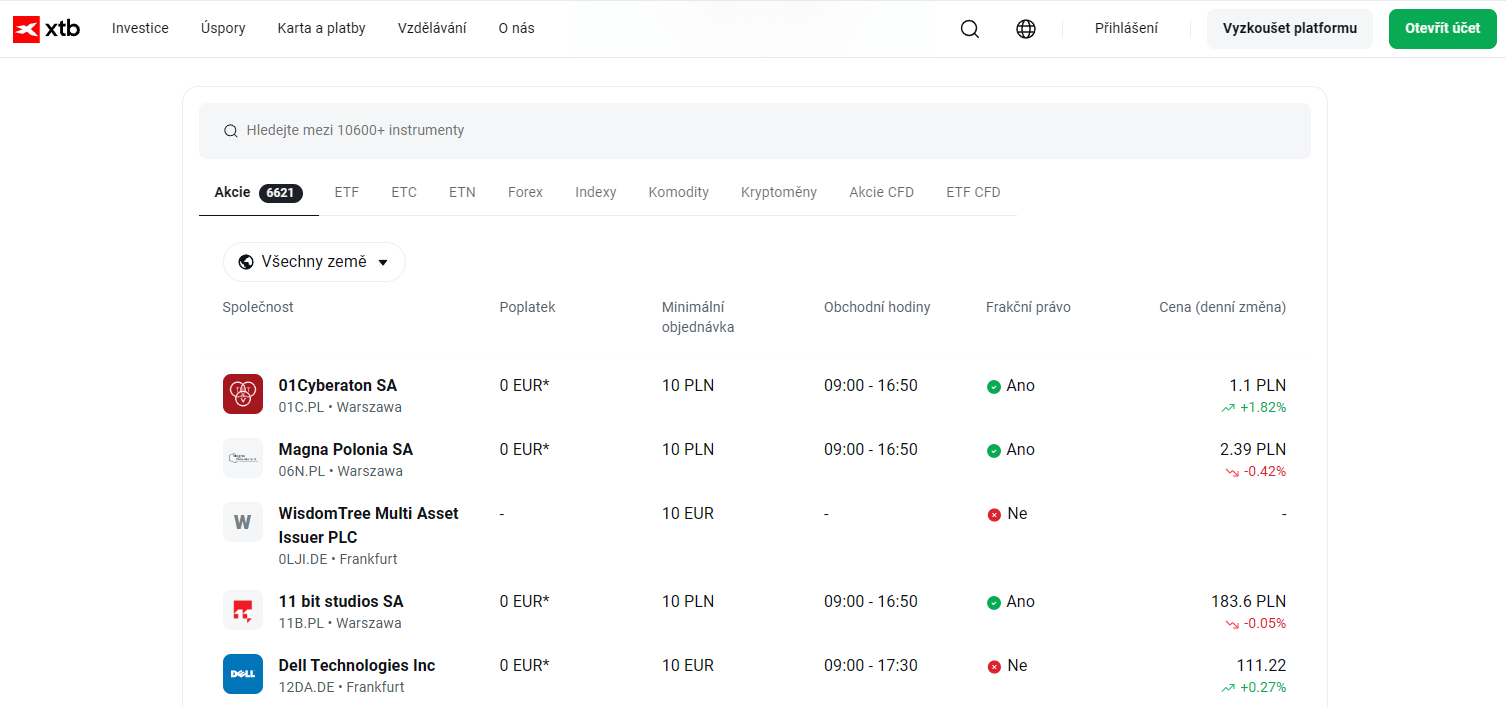
Task: Expand the Všechny země country dropdown
Action: click(x=314, y=262)
